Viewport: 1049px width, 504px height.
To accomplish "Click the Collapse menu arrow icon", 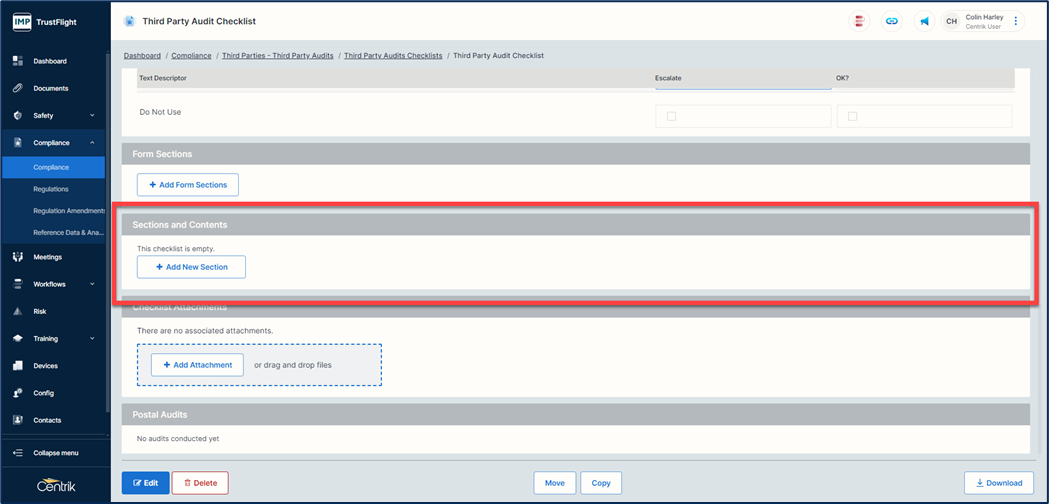I will click(x=18, y=453).
